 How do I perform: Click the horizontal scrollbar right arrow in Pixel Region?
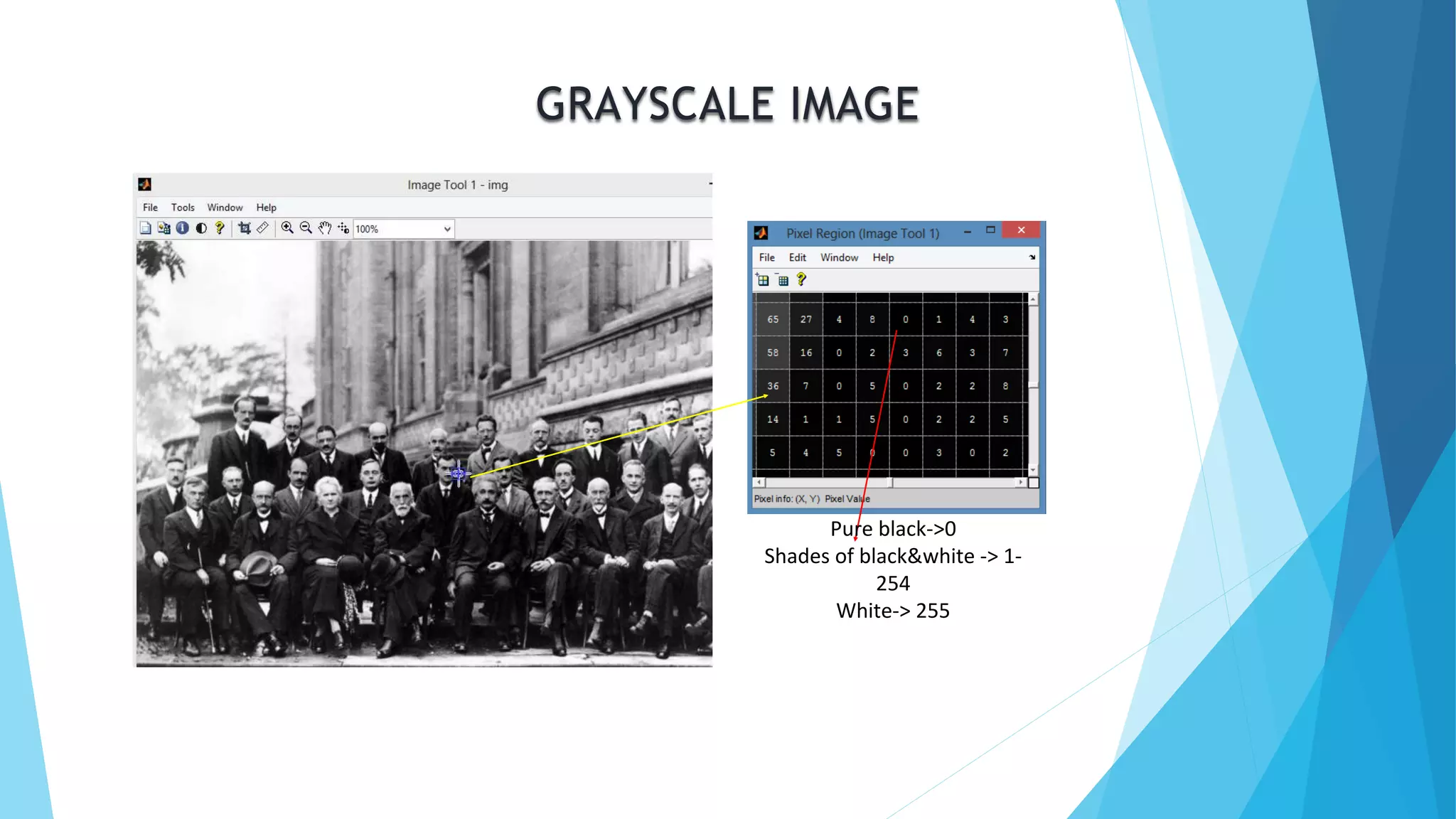pos(1022,482)
